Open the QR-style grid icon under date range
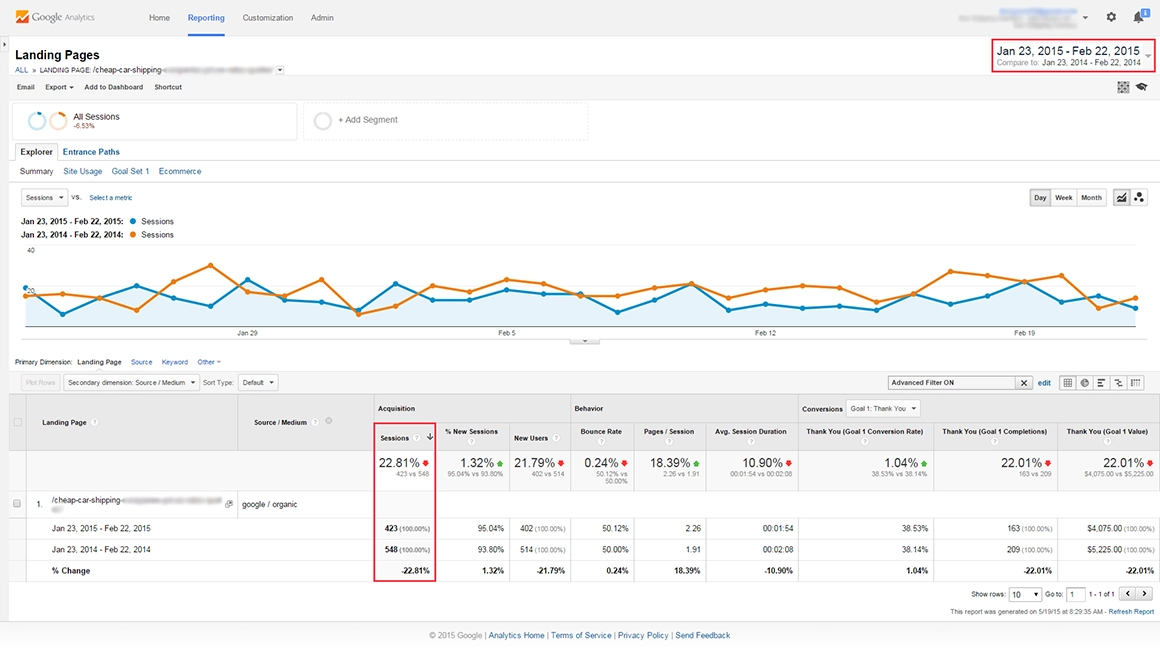 point(1123,87)
